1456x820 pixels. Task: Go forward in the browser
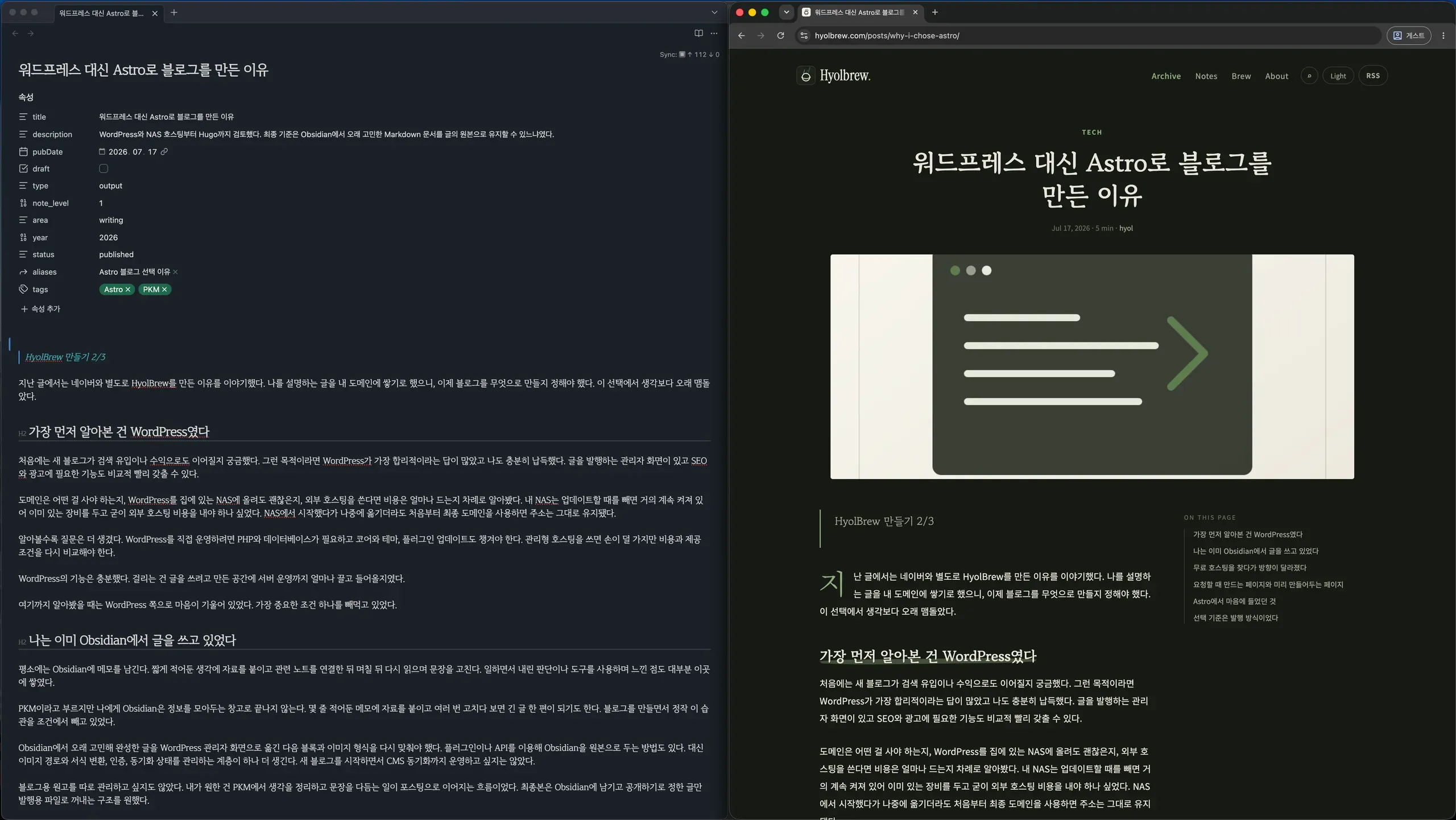click(x=761, y=36)
